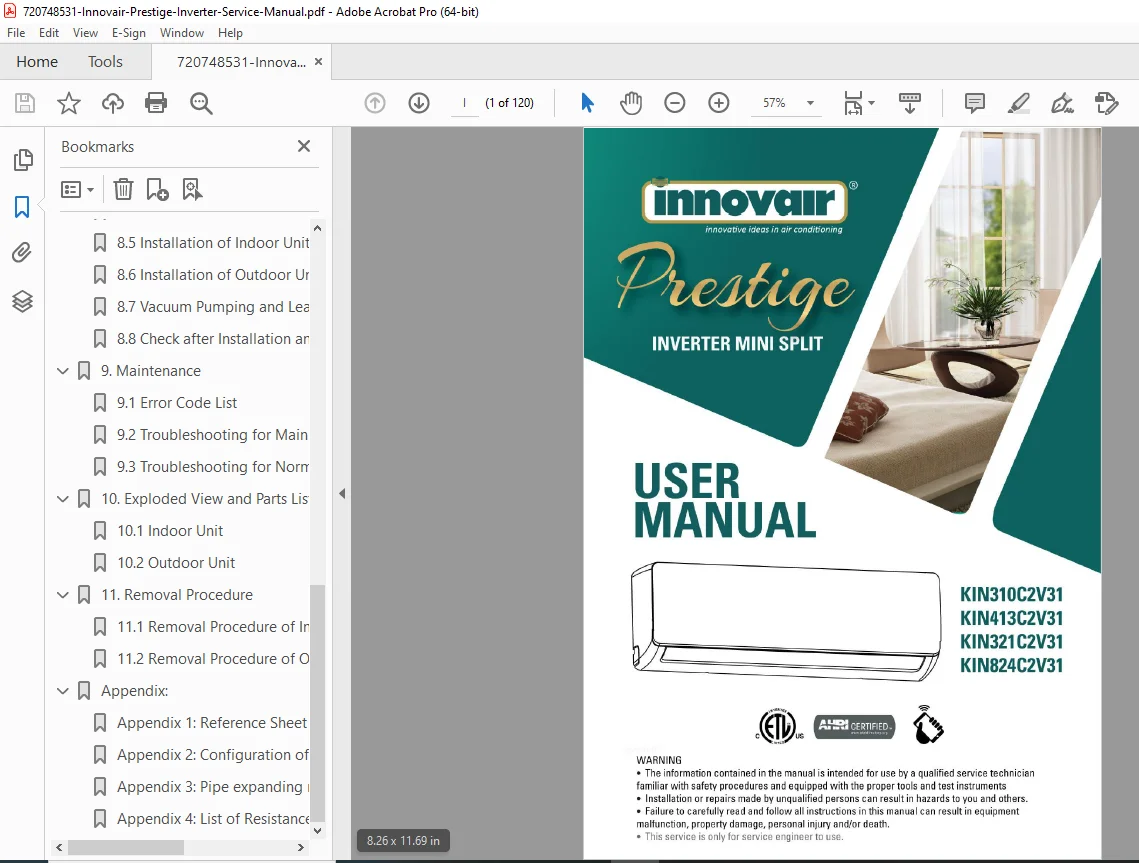Image resolution: width=1139 pixels, height=863 pixels.
Task: Collapse the Appendix bookmark chevron
Action: [x=63, y=691]
